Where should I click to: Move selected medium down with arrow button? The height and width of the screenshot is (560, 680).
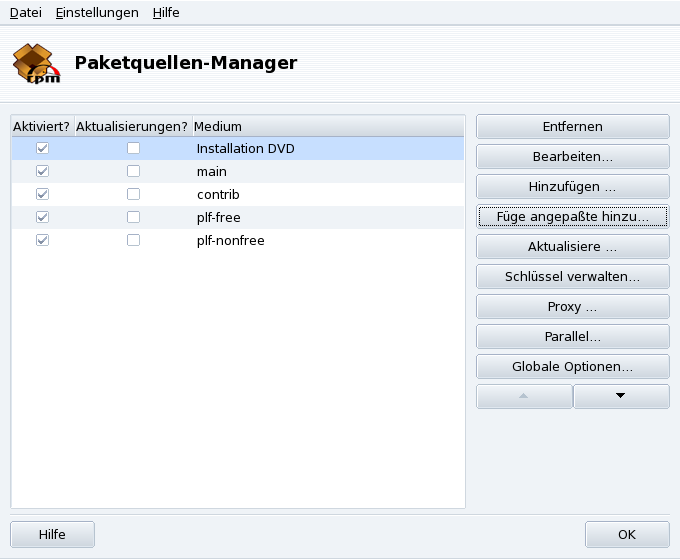[621, 396]
